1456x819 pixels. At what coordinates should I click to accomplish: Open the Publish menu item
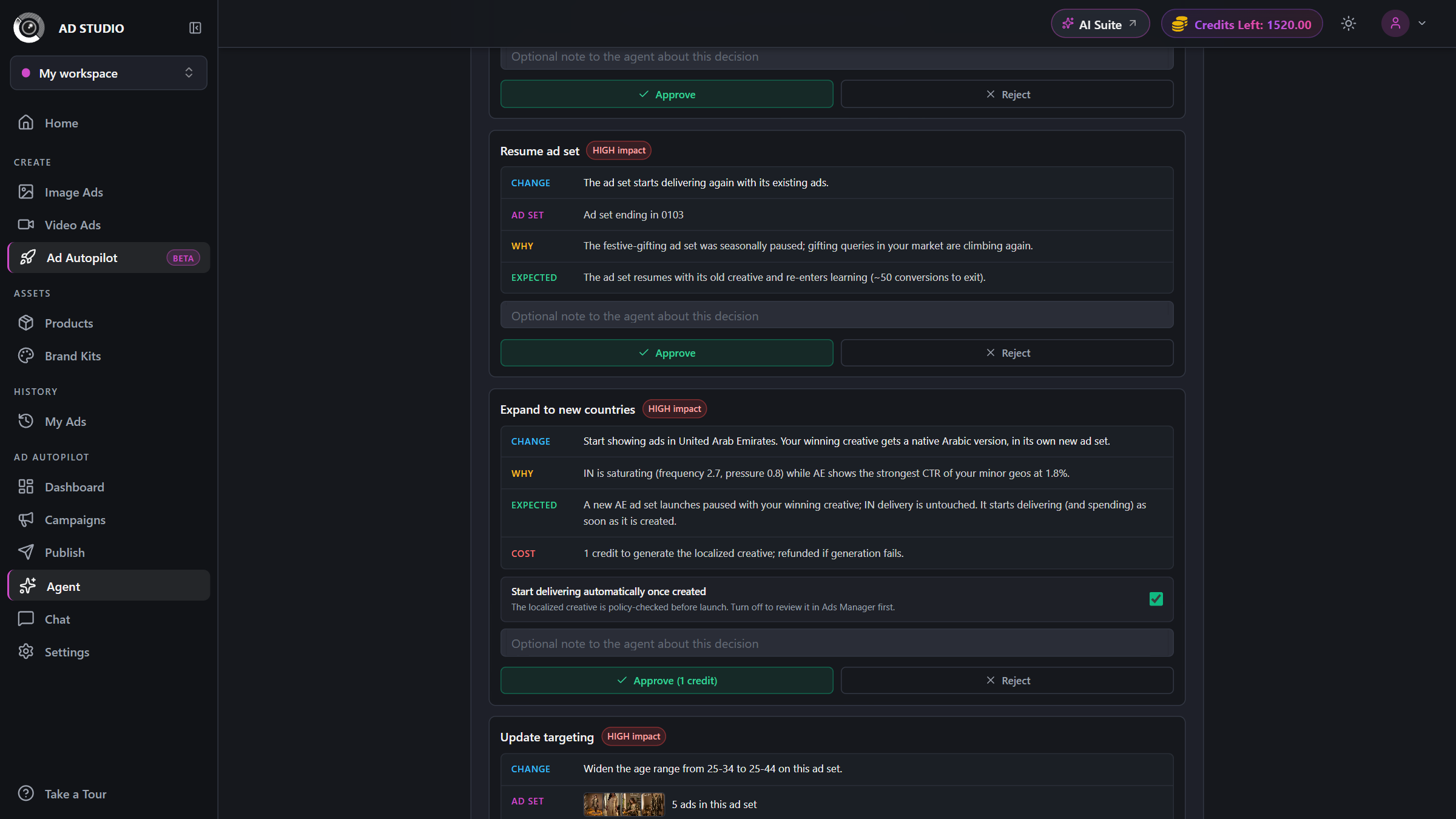click(109, 552)
